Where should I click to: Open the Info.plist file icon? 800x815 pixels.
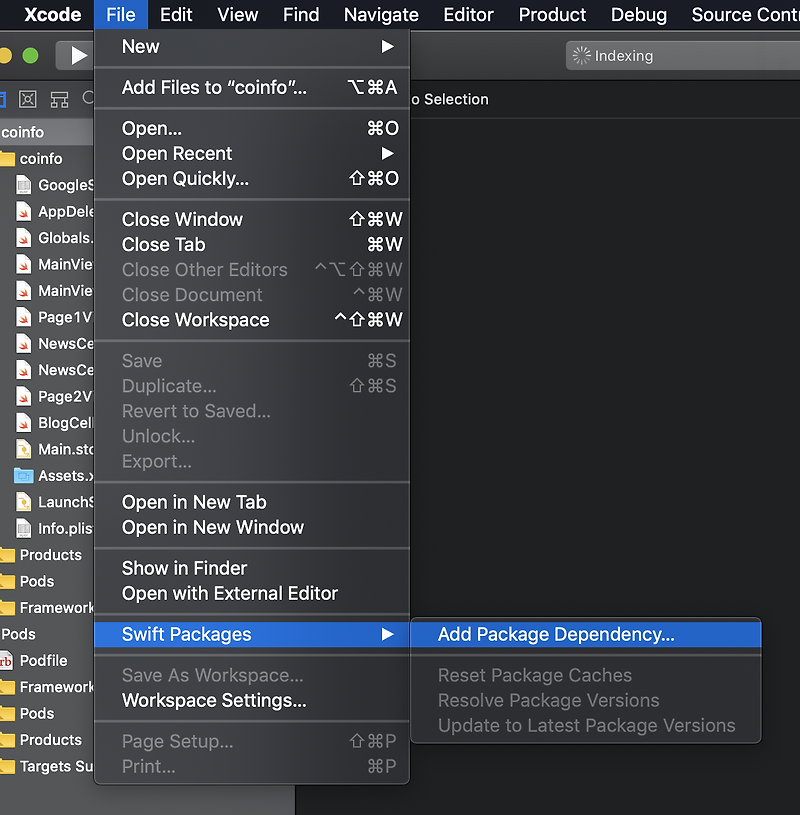24,528
